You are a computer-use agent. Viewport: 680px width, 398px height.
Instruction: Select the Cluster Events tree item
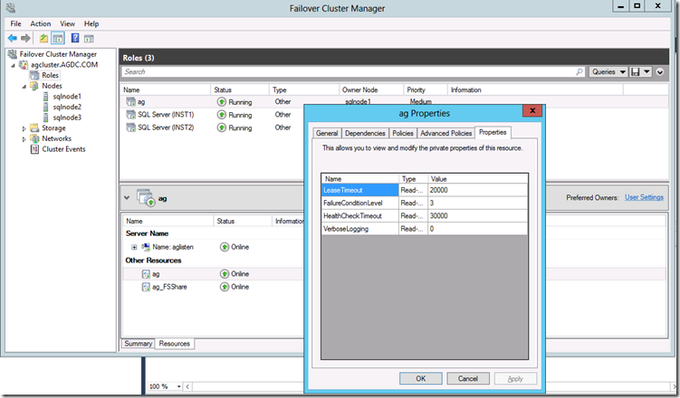[63, 149]
